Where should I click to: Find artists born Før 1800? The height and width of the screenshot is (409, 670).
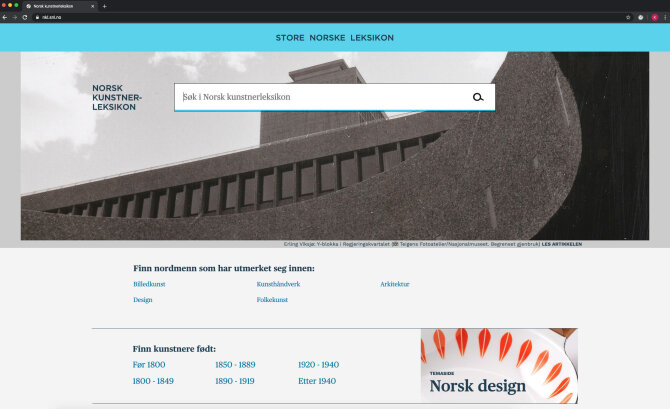(149, 365)
